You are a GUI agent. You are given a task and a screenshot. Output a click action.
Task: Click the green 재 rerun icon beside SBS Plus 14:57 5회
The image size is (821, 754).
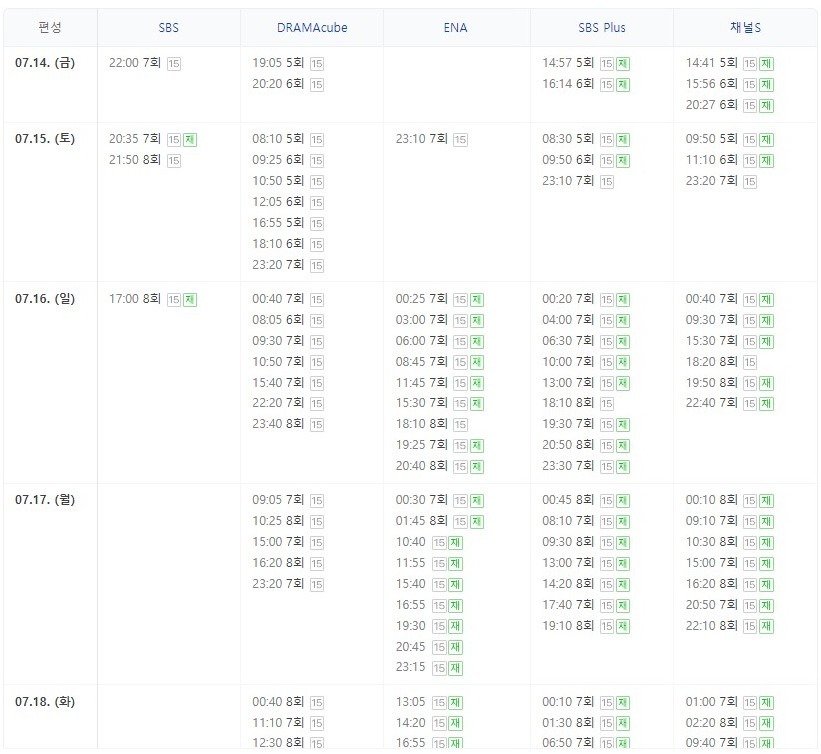623,64
